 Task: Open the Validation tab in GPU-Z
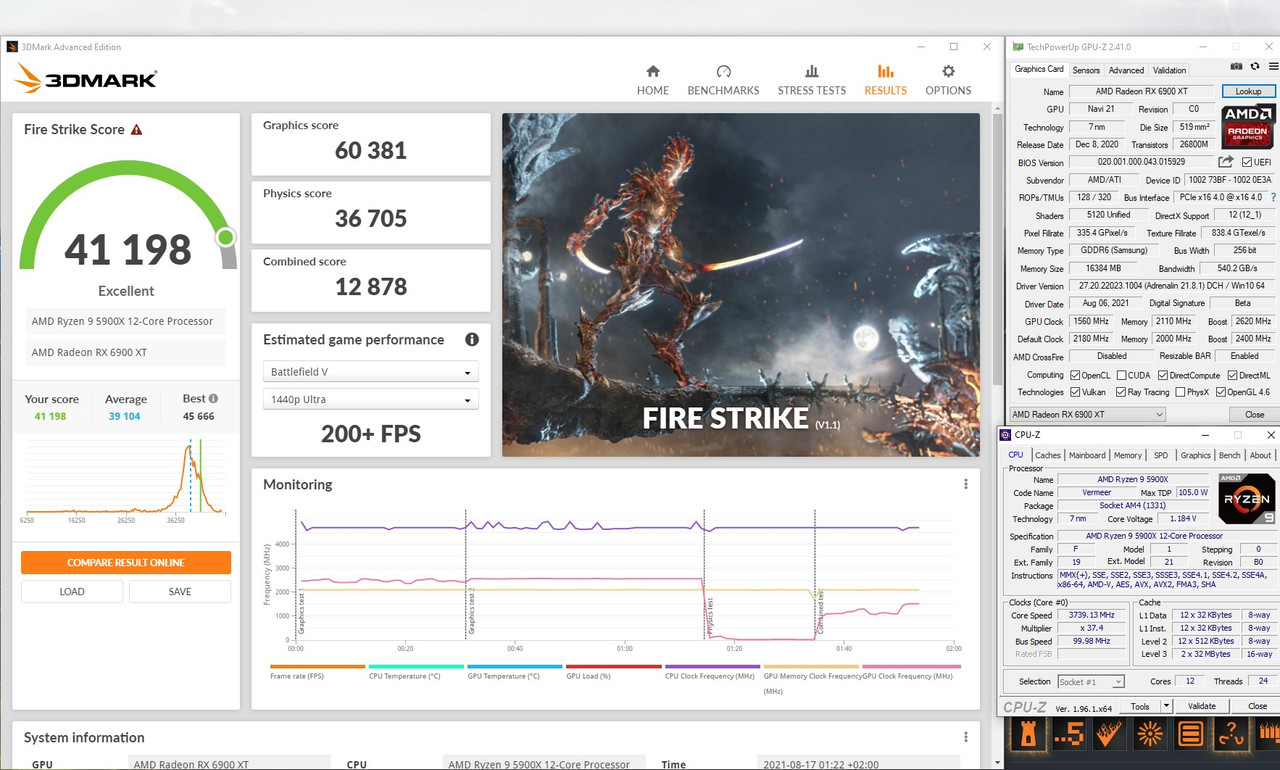1169,70
